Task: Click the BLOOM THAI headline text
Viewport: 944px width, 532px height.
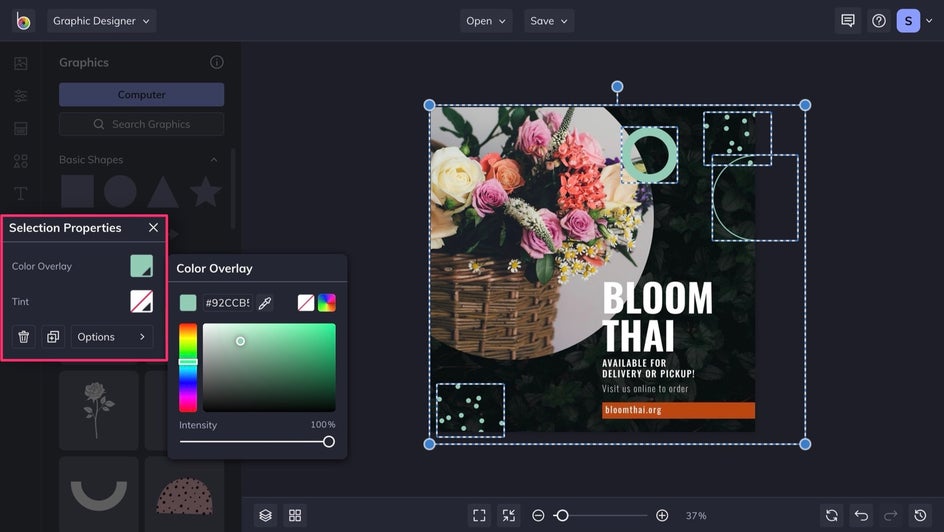Action: [657, 317]
